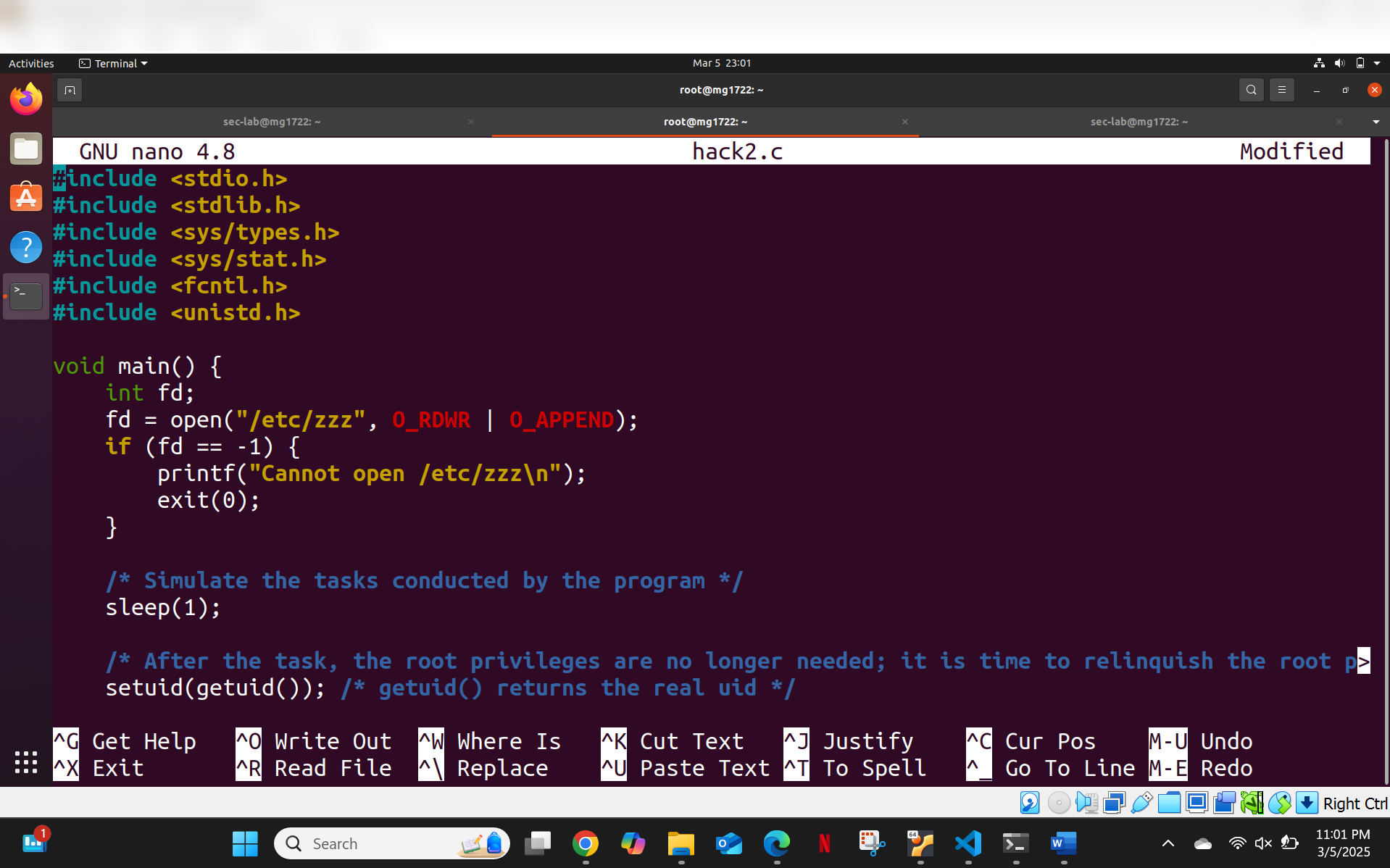Open the Files app in the dock
The height and width of the screenshot is (868, 1390).
pos(26,149)
